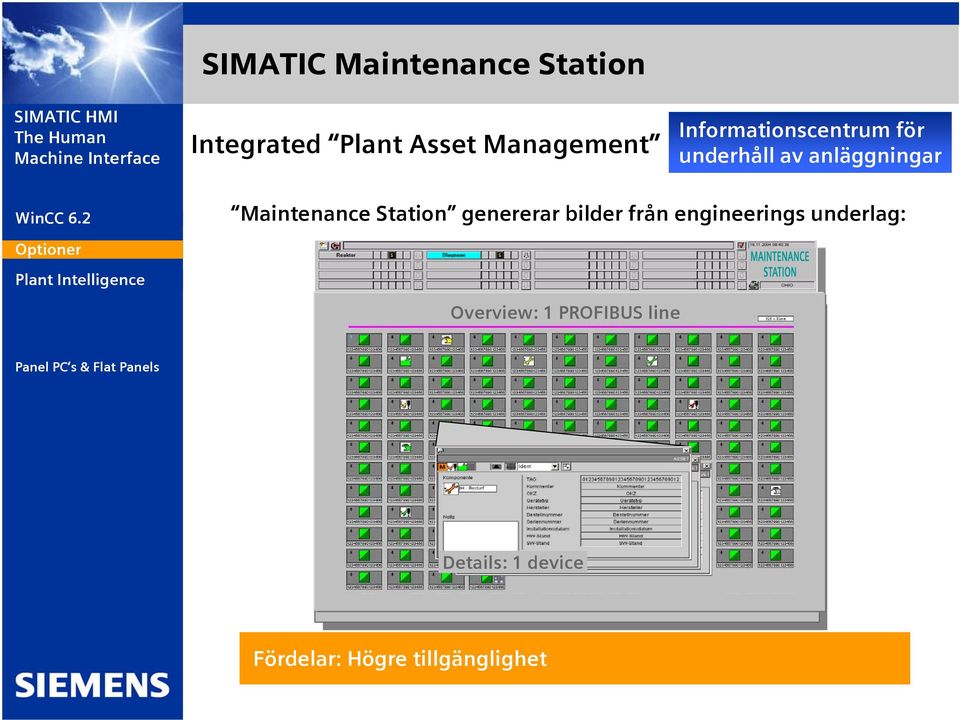Open the first green device tile in overview
The width and height of the screenshot is (960, 720).
(364, 340)
